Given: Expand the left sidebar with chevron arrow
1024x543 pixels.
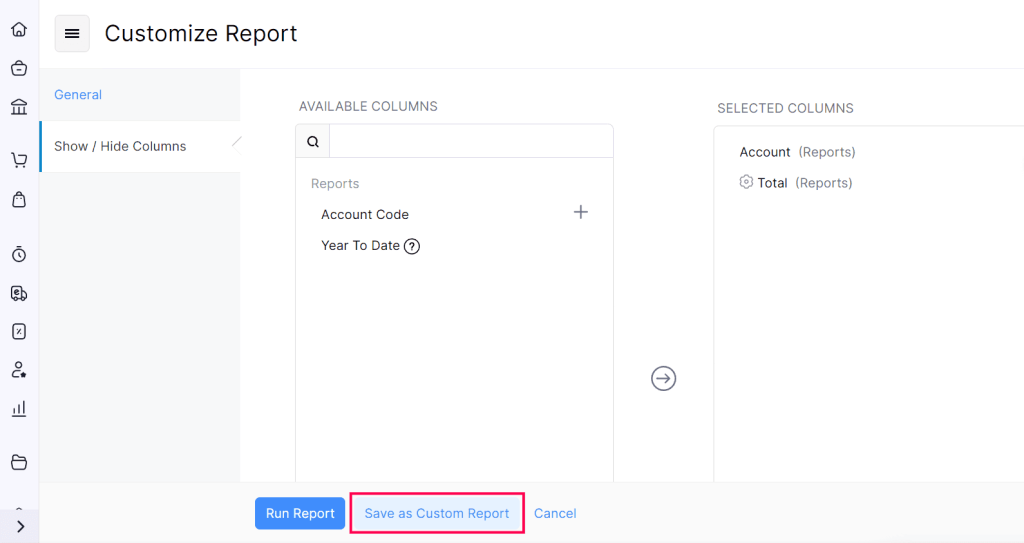Looking at the screenshot, I should pyautogui.click(x=20, y=526).
